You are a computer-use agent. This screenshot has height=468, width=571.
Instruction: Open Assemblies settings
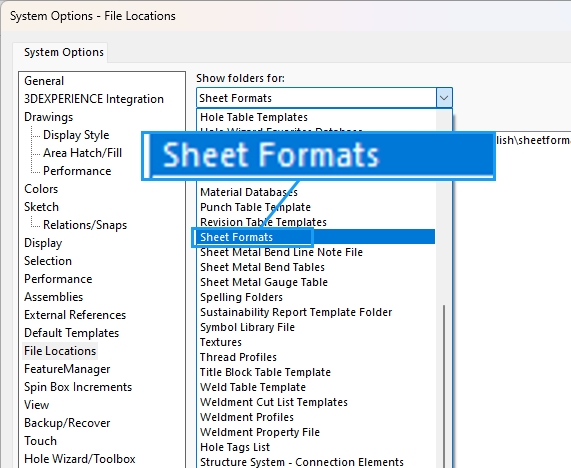click(54, 297)
